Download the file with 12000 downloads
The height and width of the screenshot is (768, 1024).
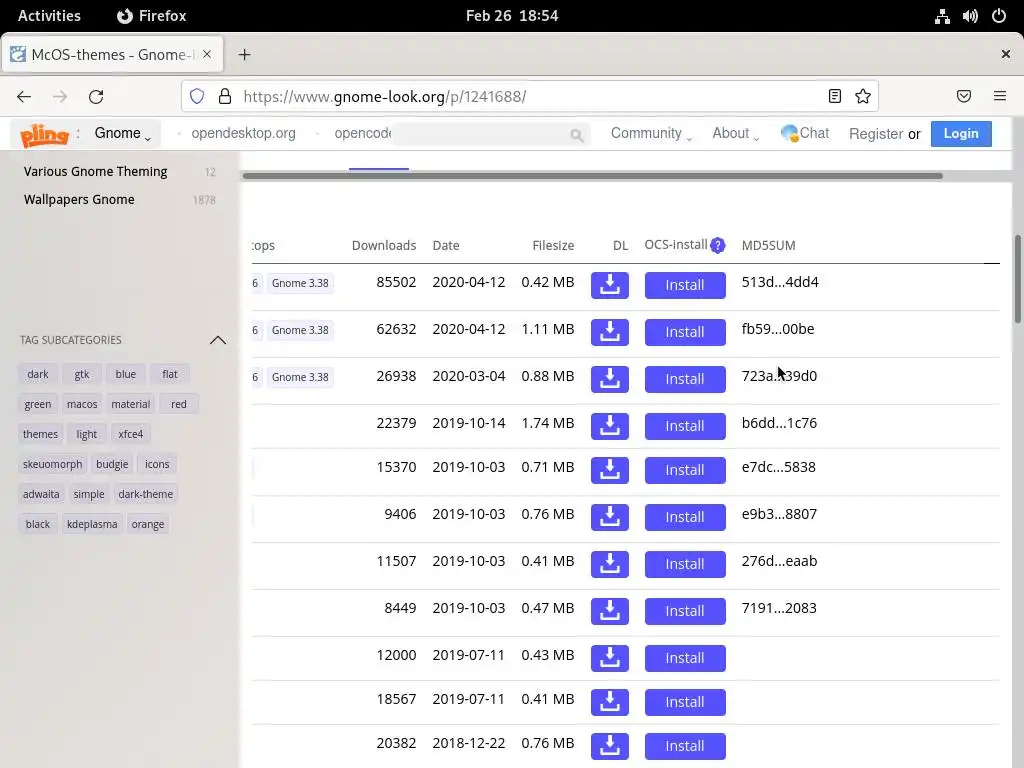pyautogui.click(x=609, y=658)
